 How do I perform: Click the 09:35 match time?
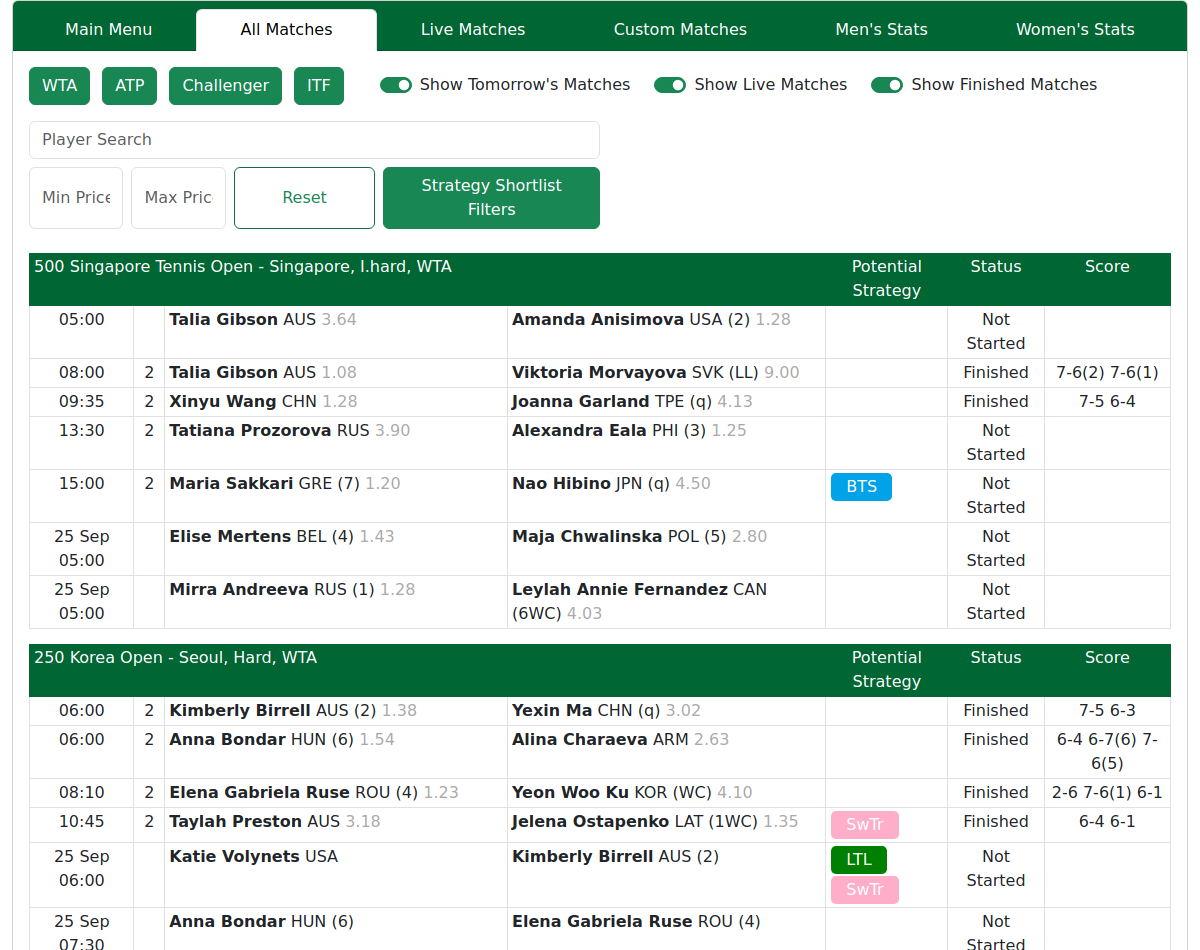tap(81, 402)
